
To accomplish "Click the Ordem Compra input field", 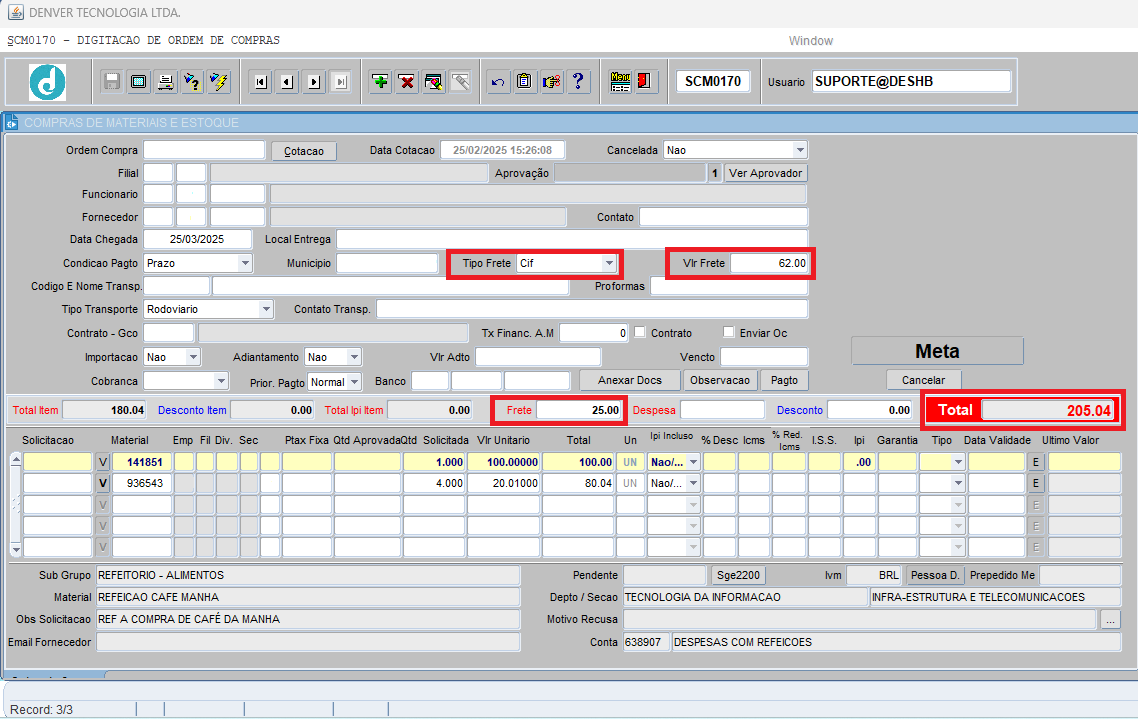I will click(x=204, y=150).
